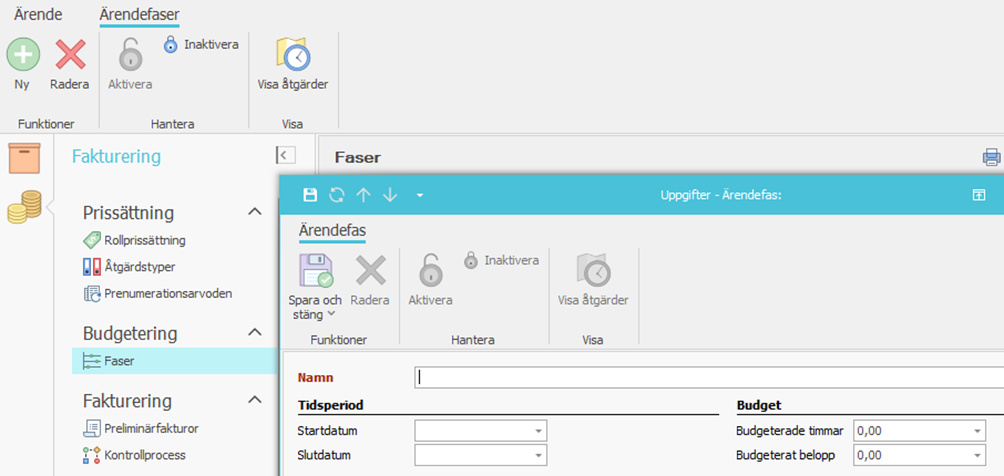The image size is (1004, 476).
Task: Open the Startdatum dropdown
Action: (x=539, y=431)
